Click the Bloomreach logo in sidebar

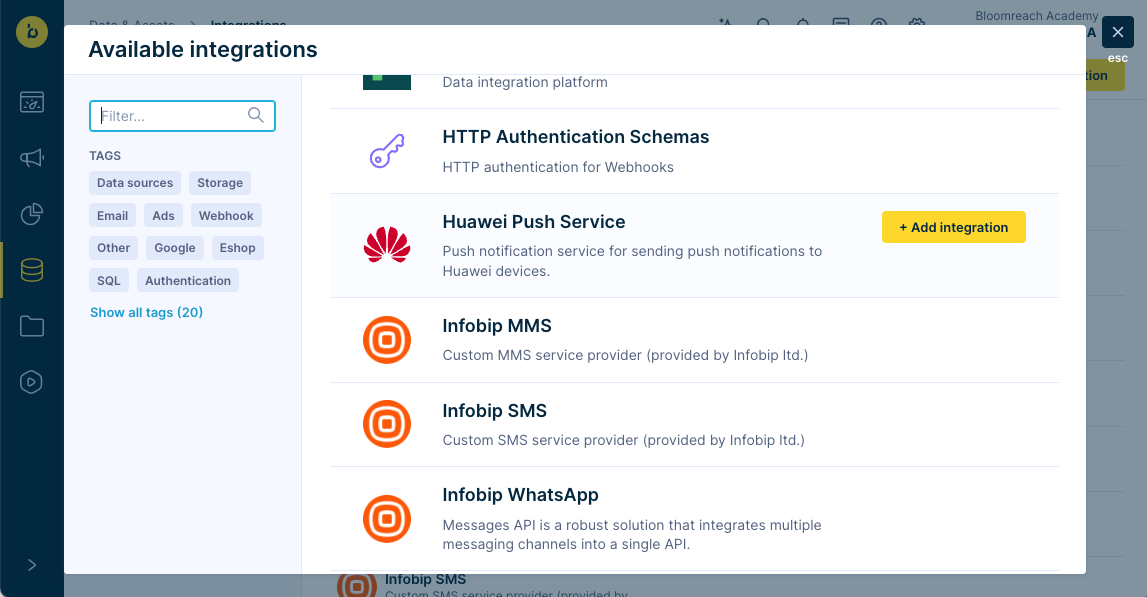point(31,32)
